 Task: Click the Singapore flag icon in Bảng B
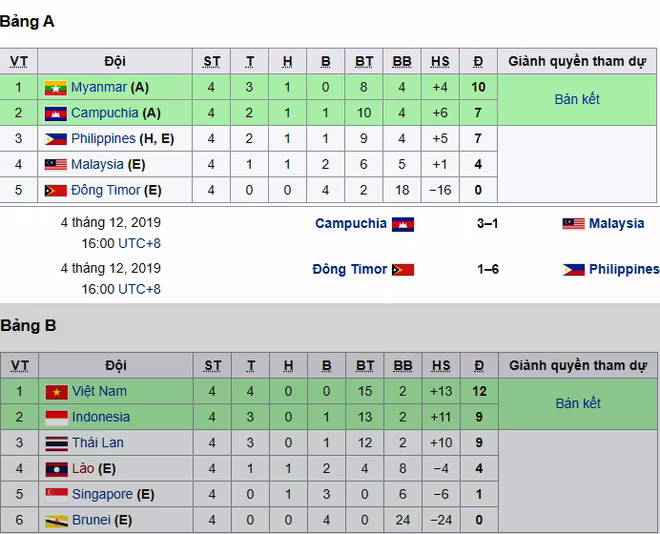(56, 495)
